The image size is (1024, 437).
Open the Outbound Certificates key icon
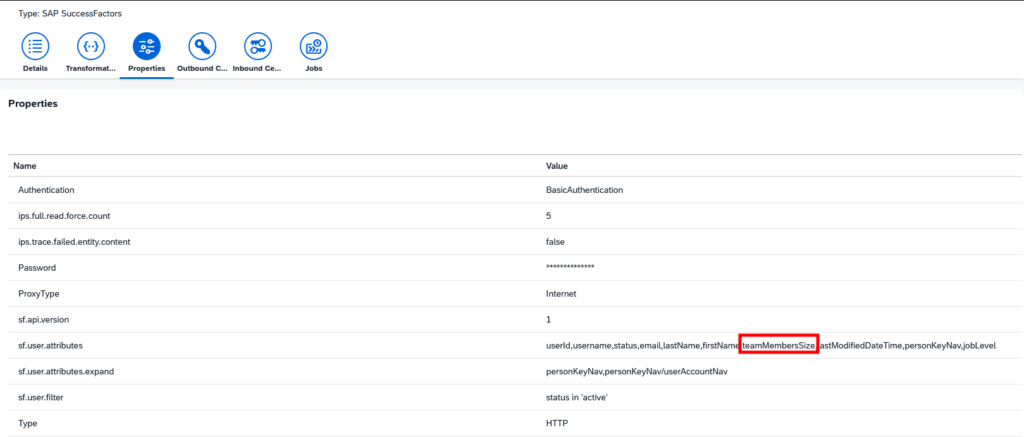[202, 45]
